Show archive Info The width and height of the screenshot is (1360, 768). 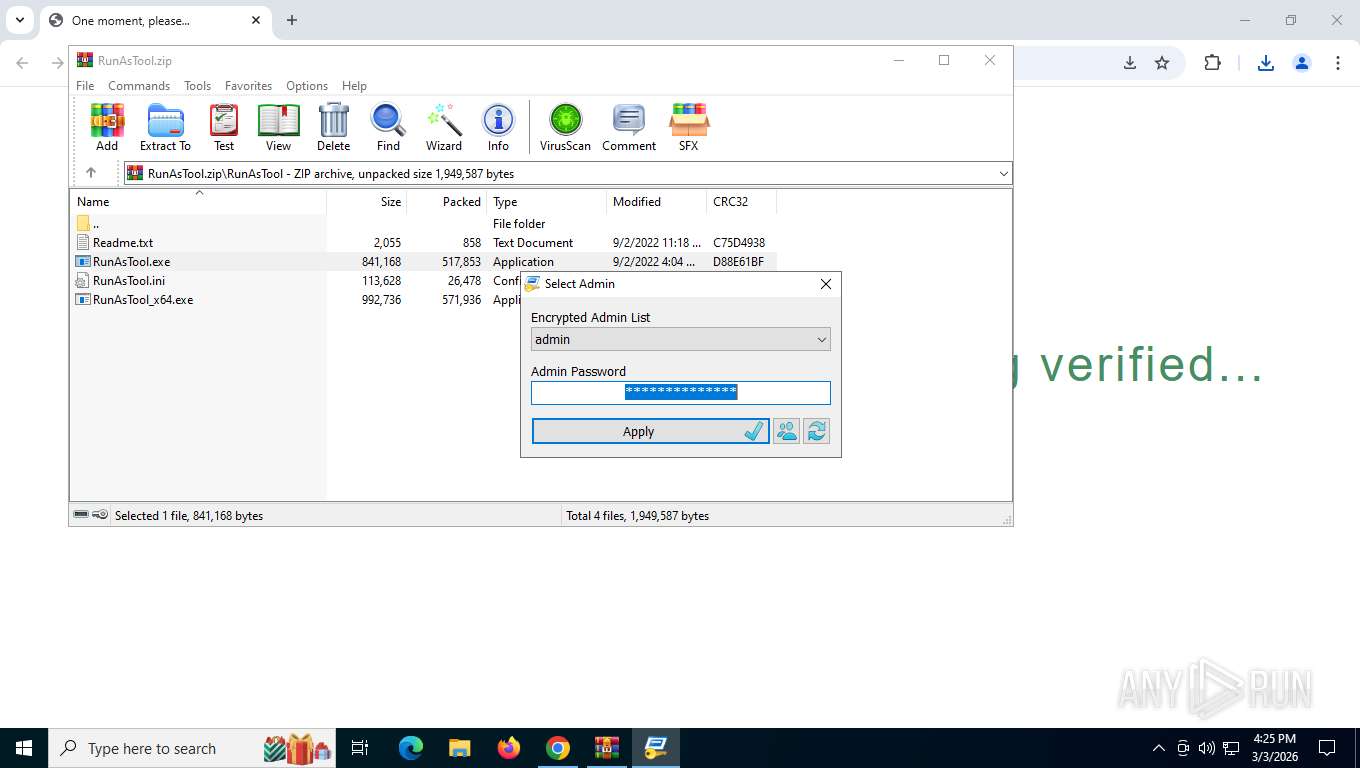(x=498, y=126)
